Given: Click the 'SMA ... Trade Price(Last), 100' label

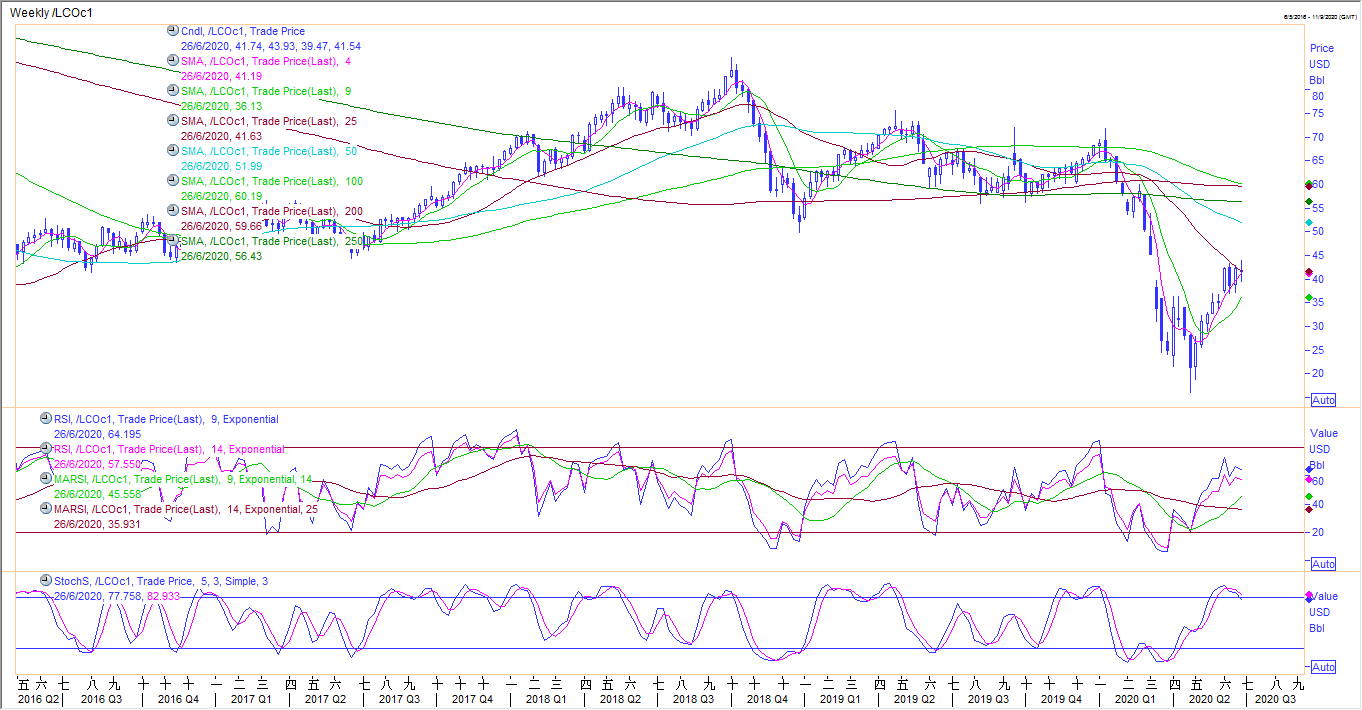Looking at the screenshot, I should click(271, 182).
